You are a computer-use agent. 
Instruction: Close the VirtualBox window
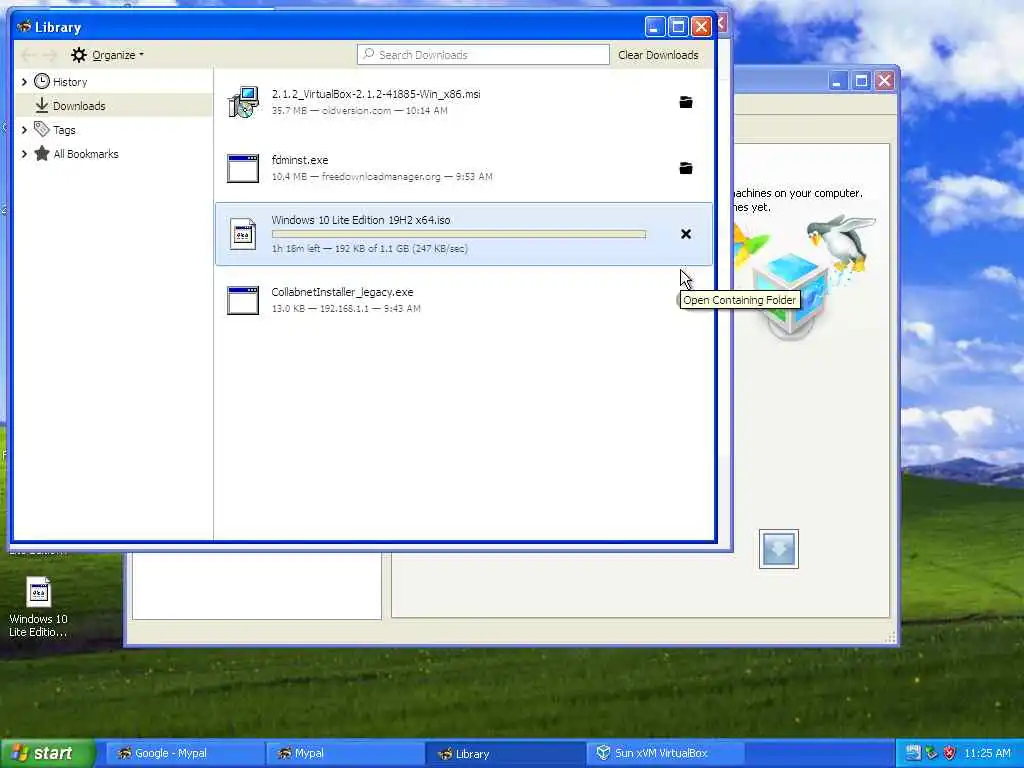click(x=884, y=81)
